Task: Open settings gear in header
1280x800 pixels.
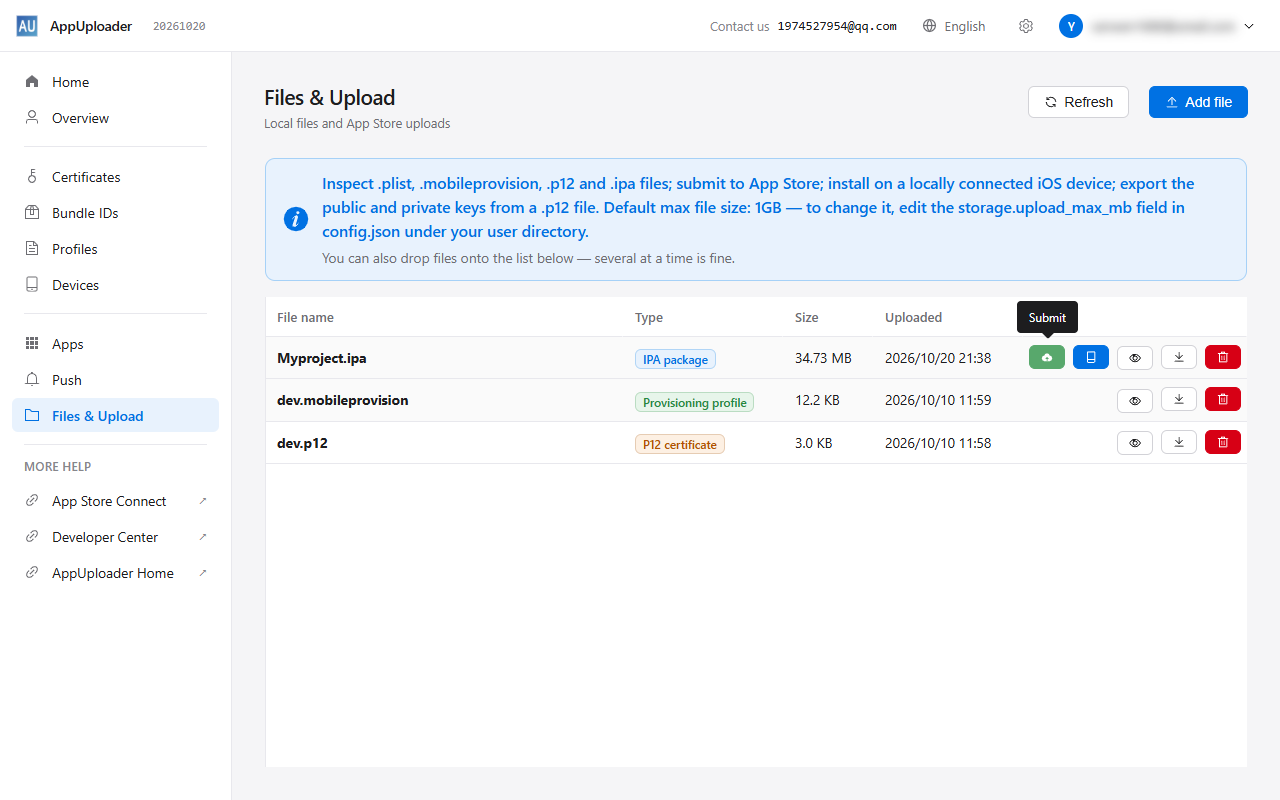Action: (x=1026, y=26)
